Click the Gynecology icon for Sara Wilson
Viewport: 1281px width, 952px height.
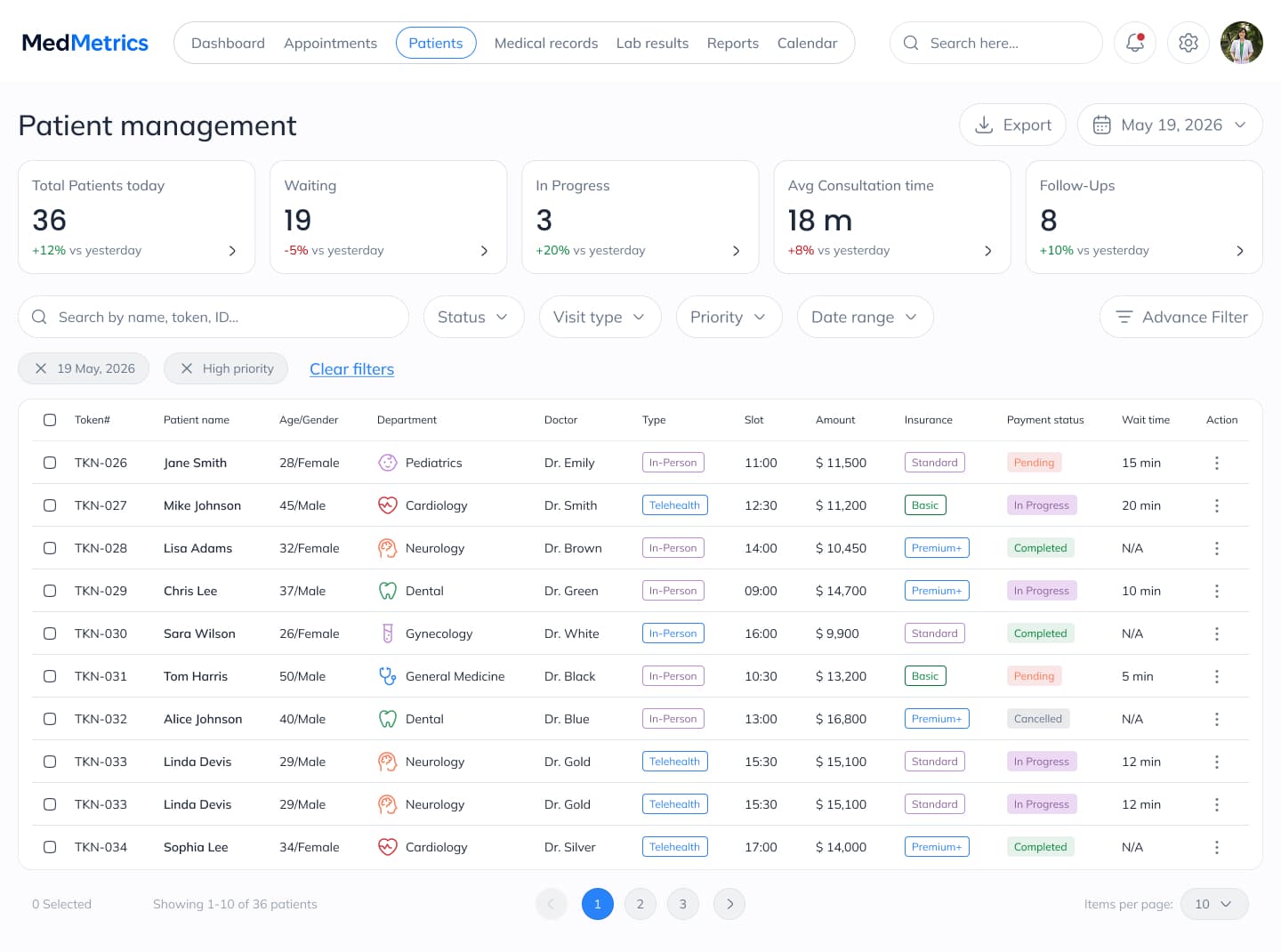(x=387, y=633)
